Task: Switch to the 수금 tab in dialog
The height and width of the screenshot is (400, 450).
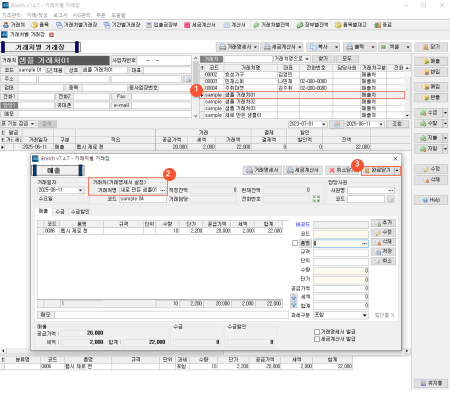Action: [x=60, y=211]
